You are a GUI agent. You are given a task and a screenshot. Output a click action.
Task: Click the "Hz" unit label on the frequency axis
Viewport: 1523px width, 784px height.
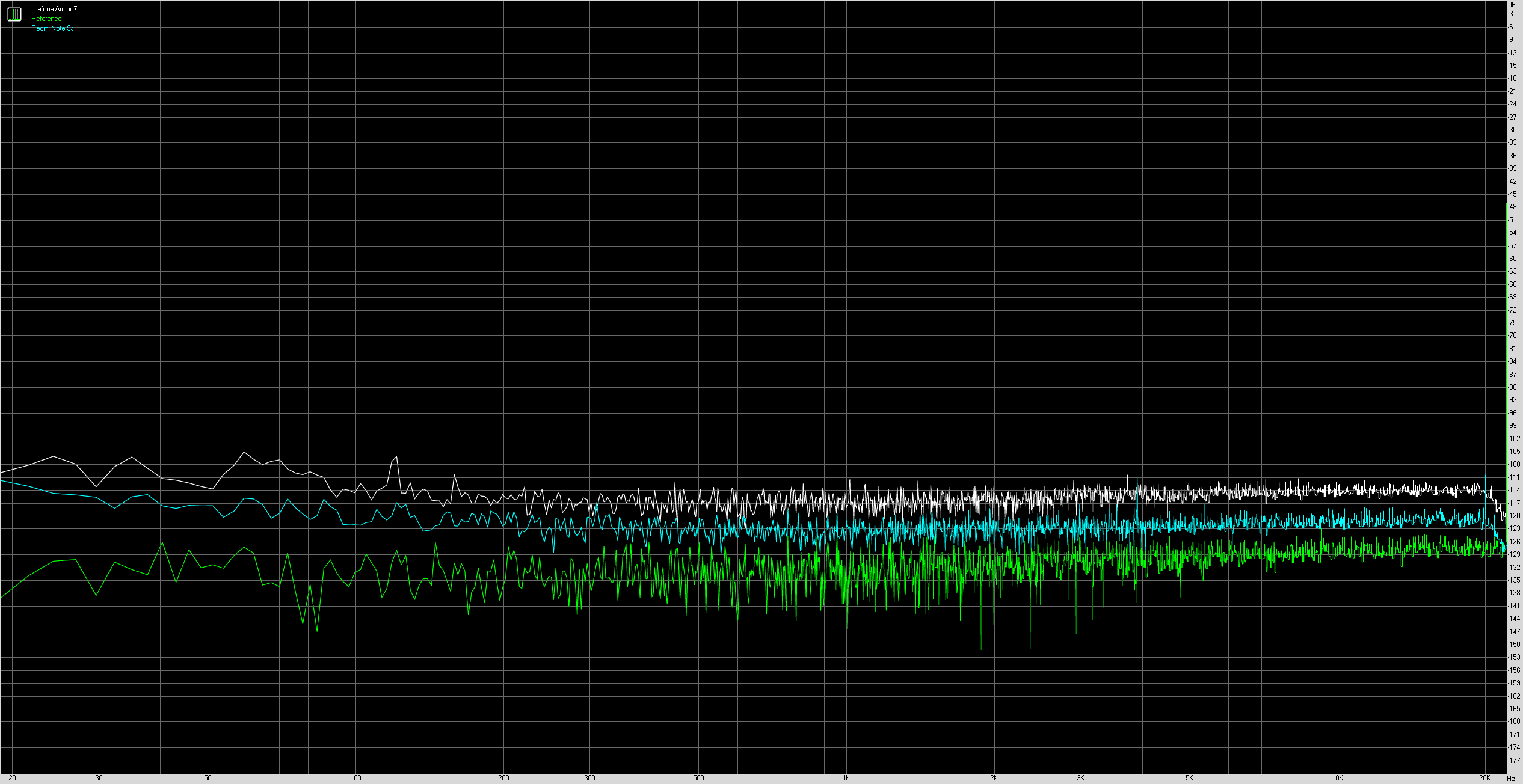click(x=1512, y=777)
